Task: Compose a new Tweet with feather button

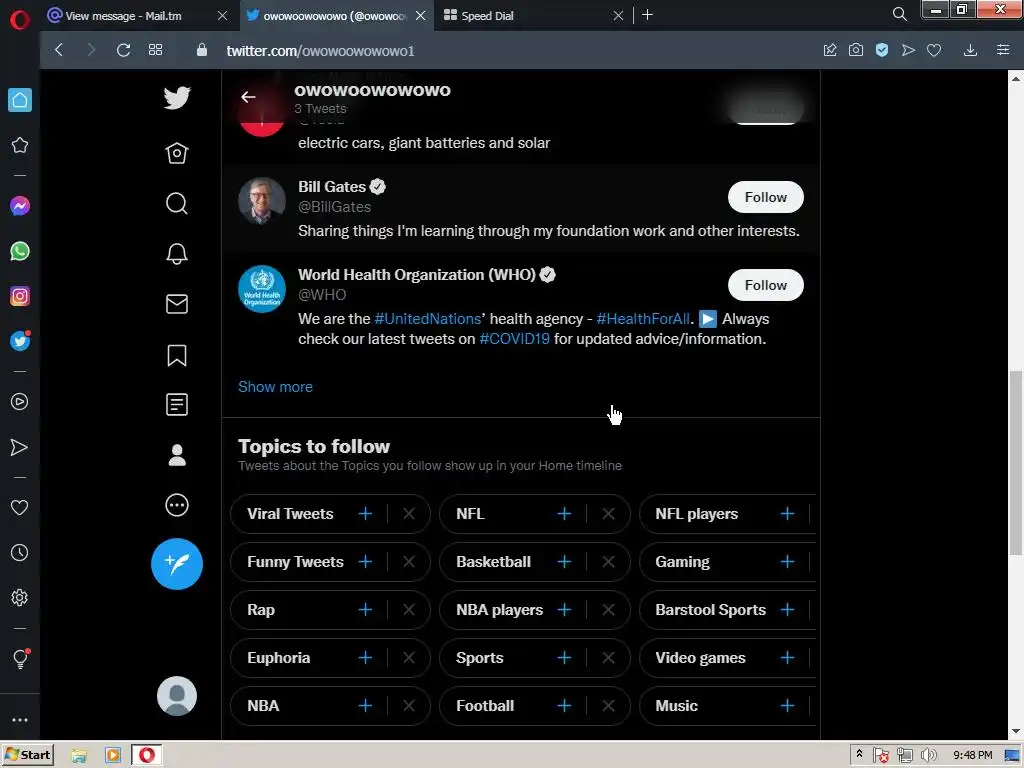Action: point(177,564)
